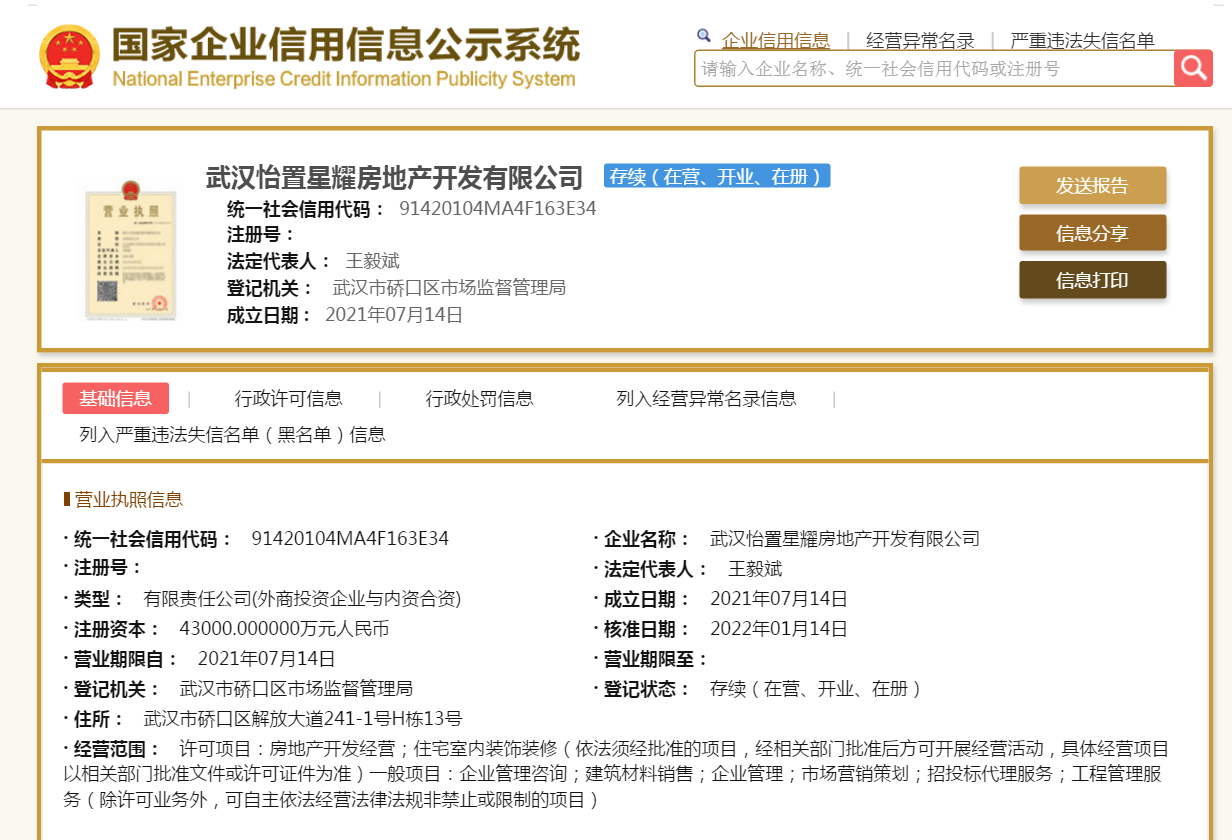Image resolution: width=1232 pixels, height=840 pixels.
Task: Click the 成立日期 value in license info section
Action: [x=779, y=599]
